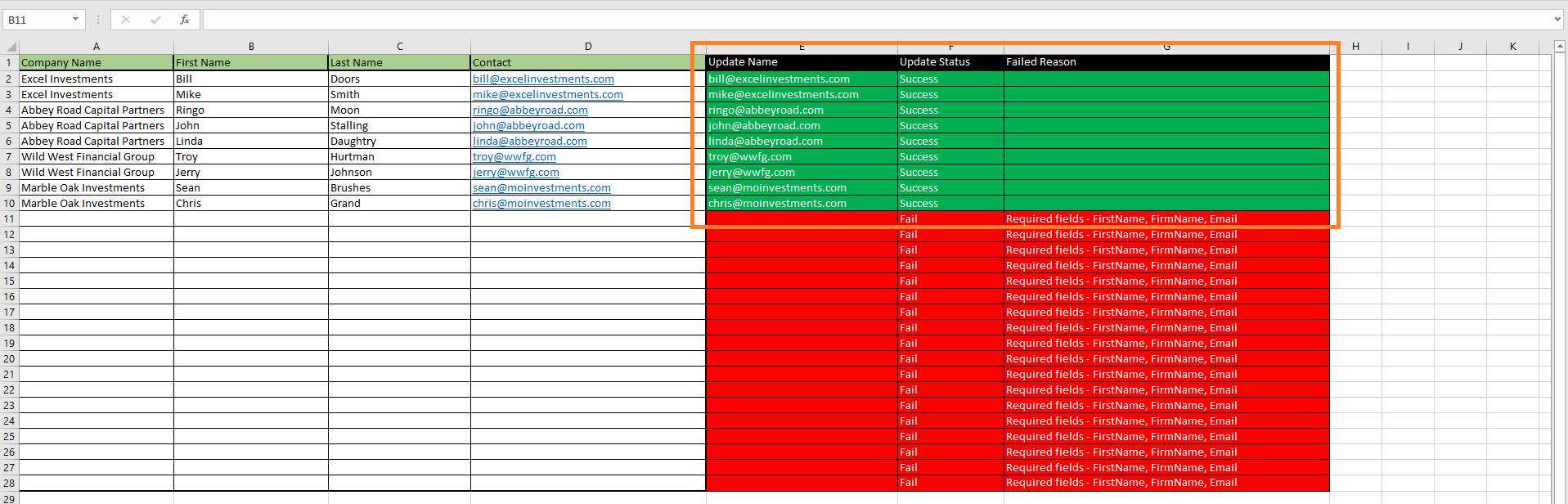Open the mike@excelinvestments.com link in column D
1568x504 pixels.
click(x=548, y=94)
